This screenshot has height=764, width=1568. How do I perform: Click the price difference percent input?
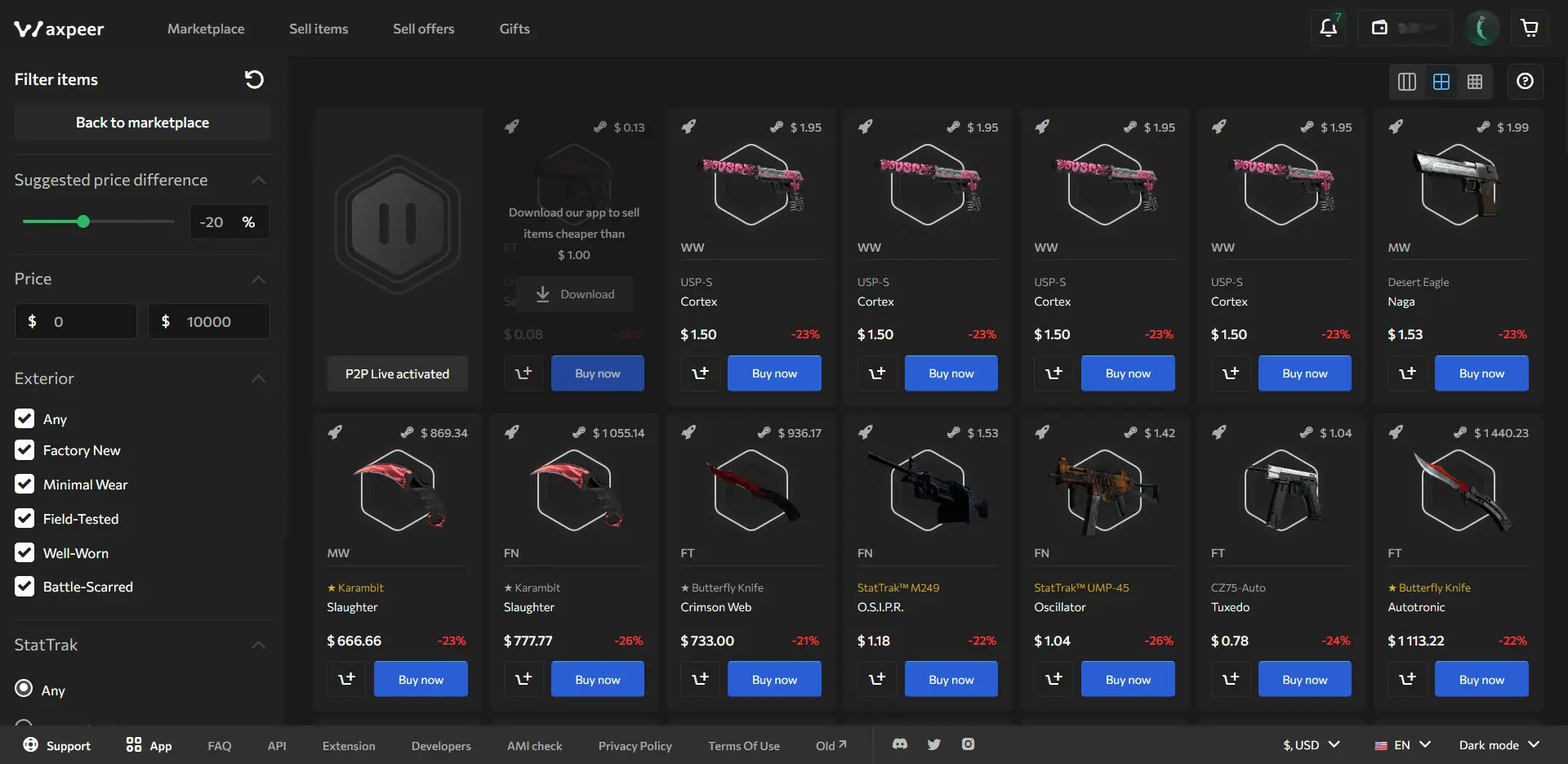[229, 221]
